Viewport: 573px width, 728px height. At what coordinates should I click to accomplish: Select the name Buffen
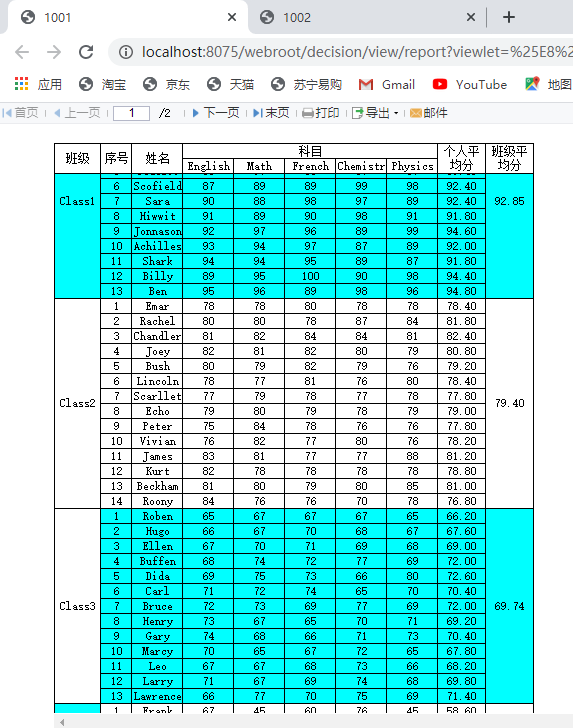point(157,561)
